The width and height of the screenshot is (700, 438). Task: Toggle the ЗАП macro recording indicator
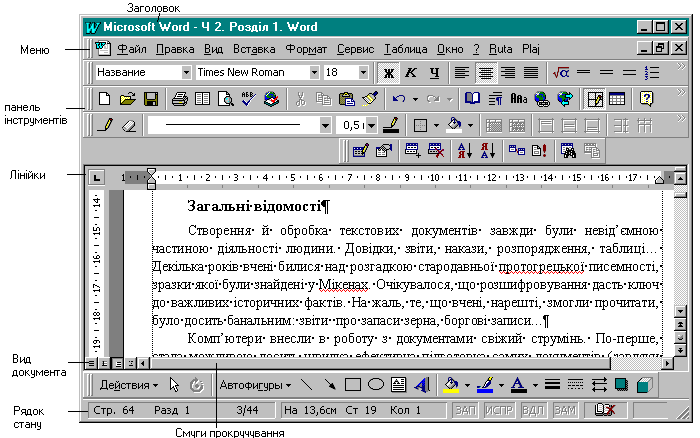click(x=465, y=410)
